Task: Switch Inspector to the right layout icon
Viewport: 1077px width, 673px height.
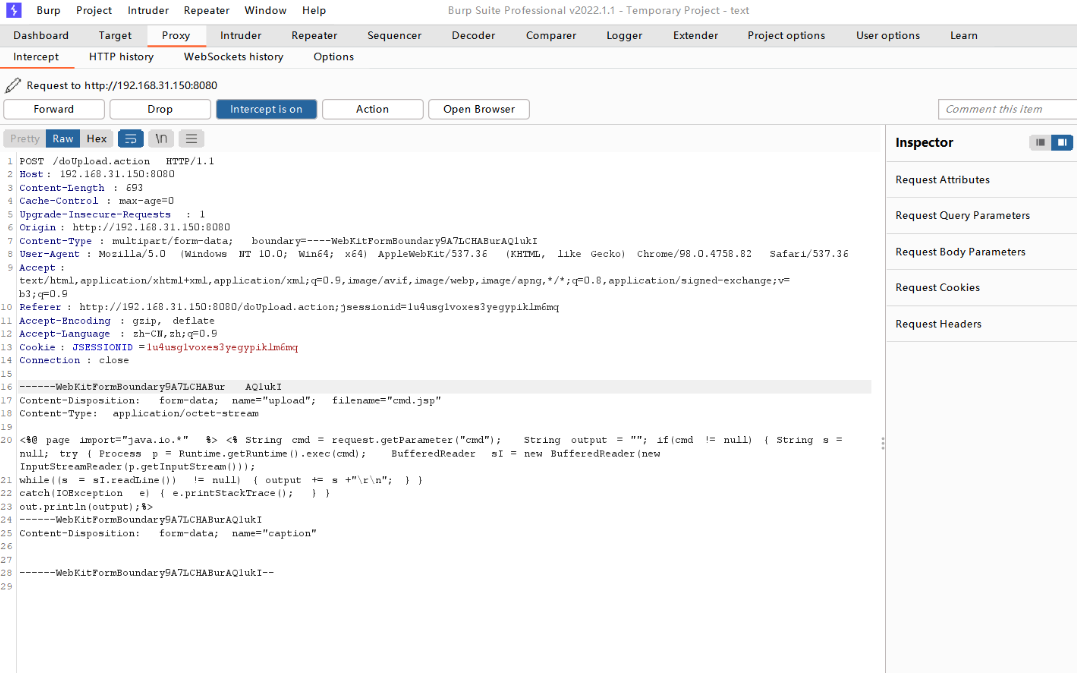Action: [1062, 142]
